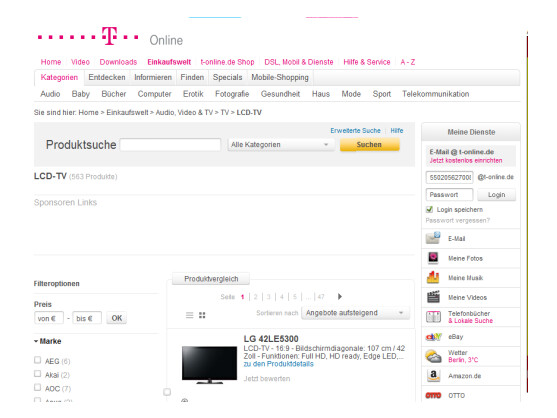The width and height of the screenshot is (557, 418).
Task: Open the Home menu item
Action: tap(51, 62)
